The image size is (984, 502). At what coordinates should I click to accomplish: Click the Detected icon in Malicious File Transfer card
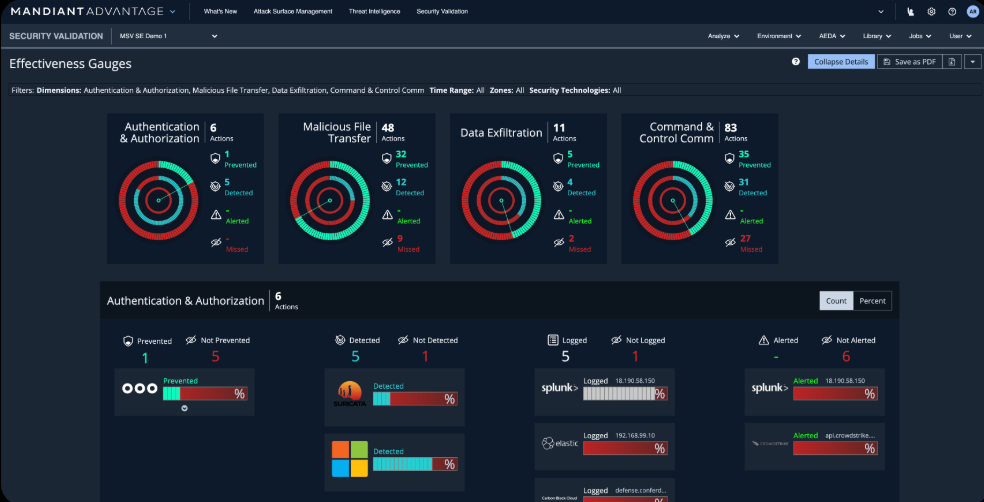[387, 186]
